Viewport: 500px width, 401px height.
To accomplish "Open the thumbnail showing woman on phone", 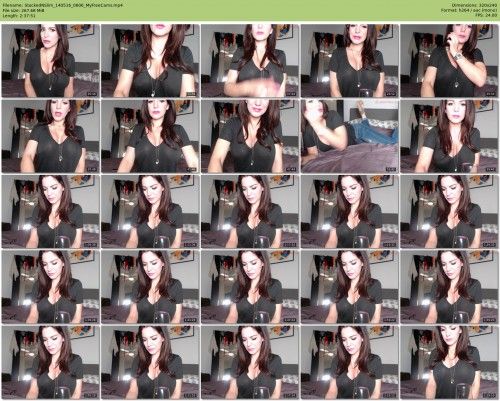I will 449,61.
